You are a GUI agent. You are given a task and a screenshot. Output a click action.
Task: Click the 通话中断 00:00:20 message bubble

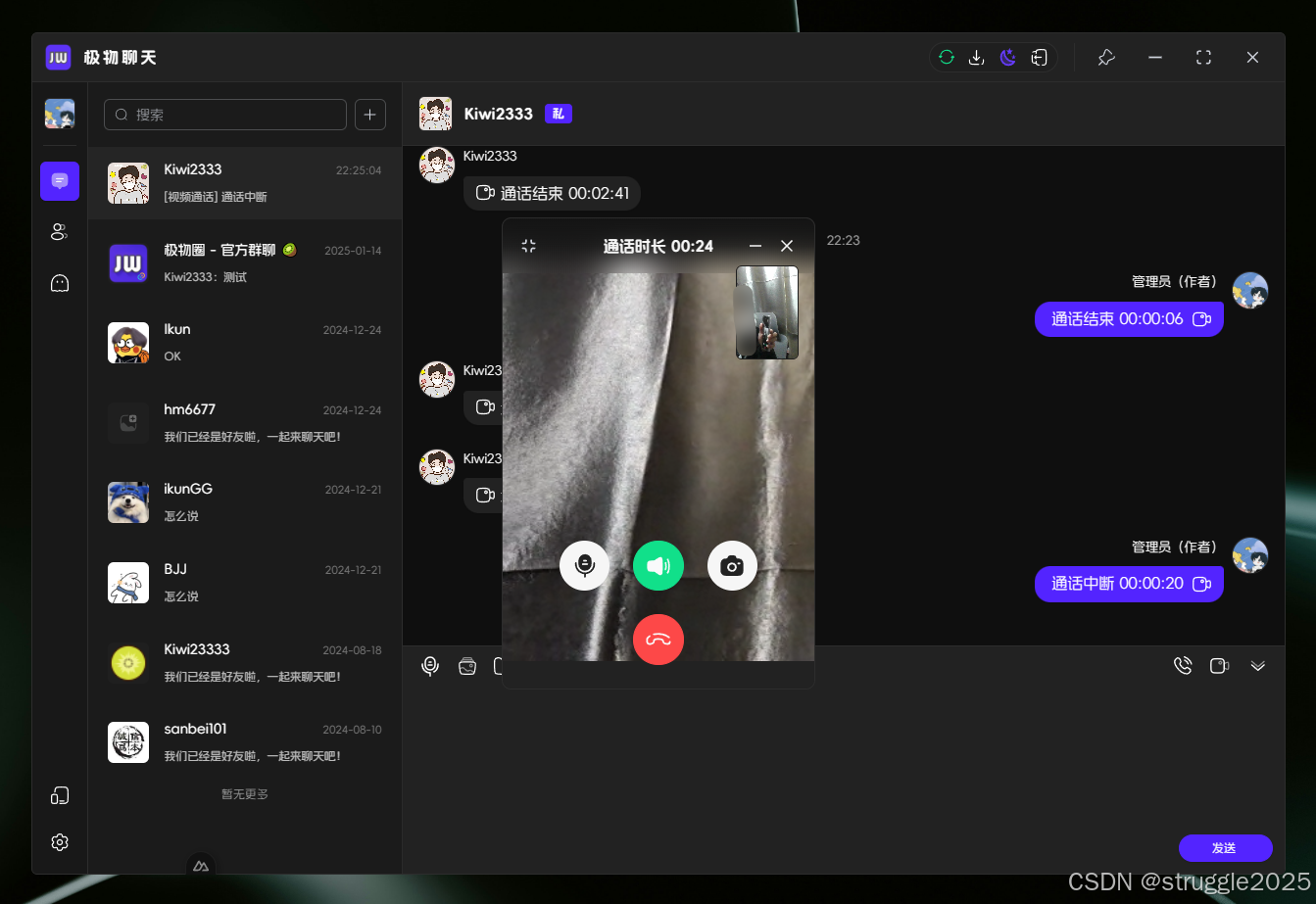pyautogui.click(x=1129, y=584)
